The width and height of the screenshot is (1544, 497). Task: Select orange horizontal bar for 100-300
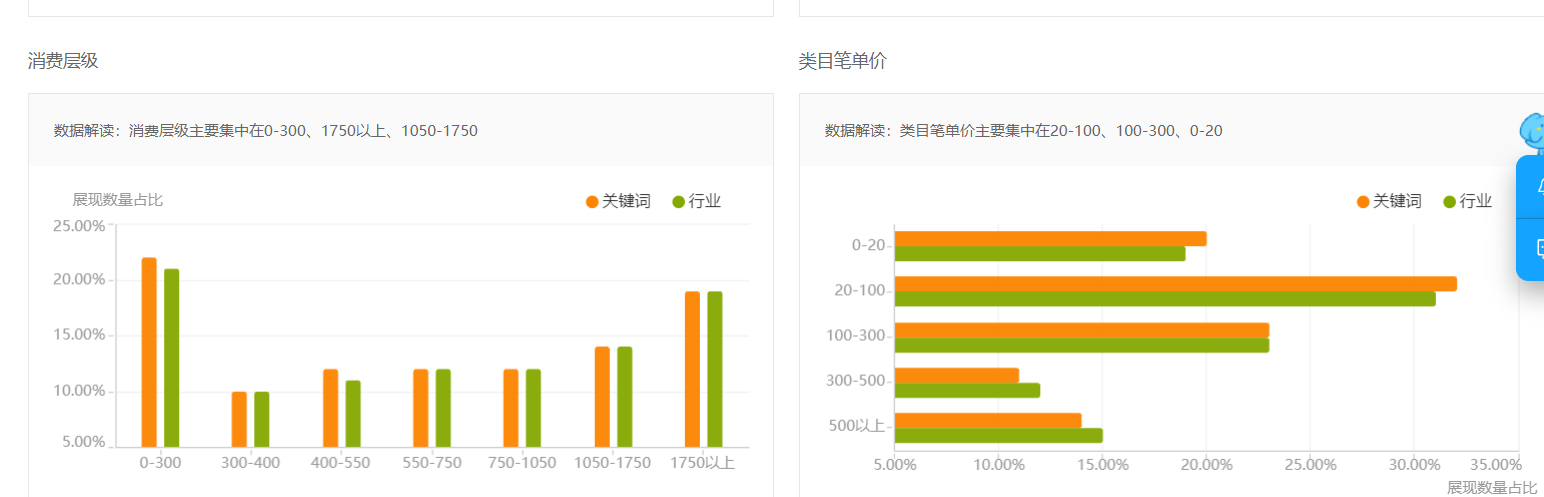[x=1082, y=330]
